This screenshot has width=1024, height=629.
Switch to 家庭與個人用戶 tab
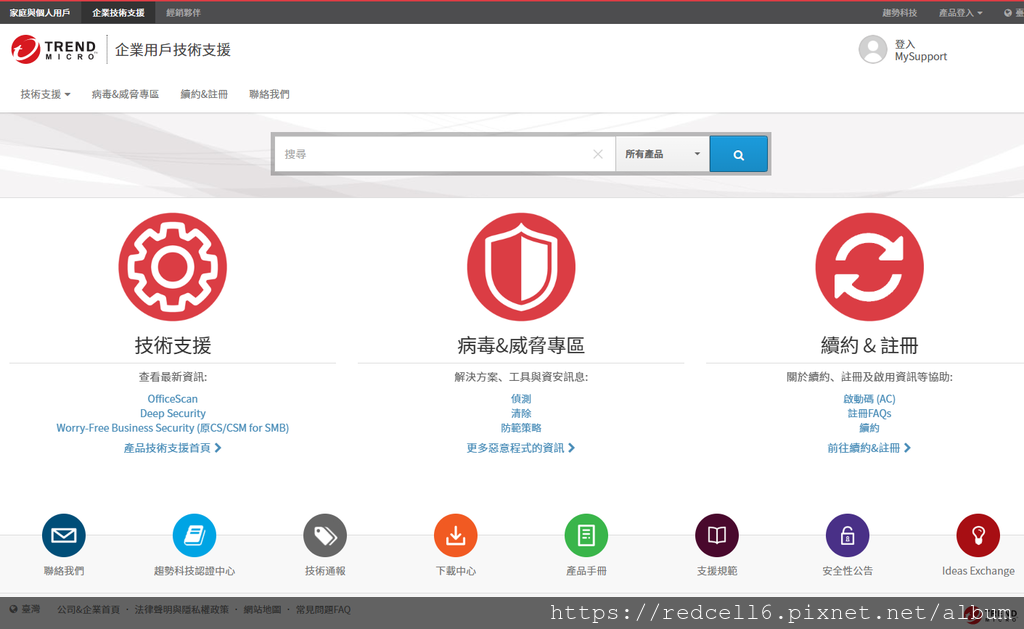point(40,12)
